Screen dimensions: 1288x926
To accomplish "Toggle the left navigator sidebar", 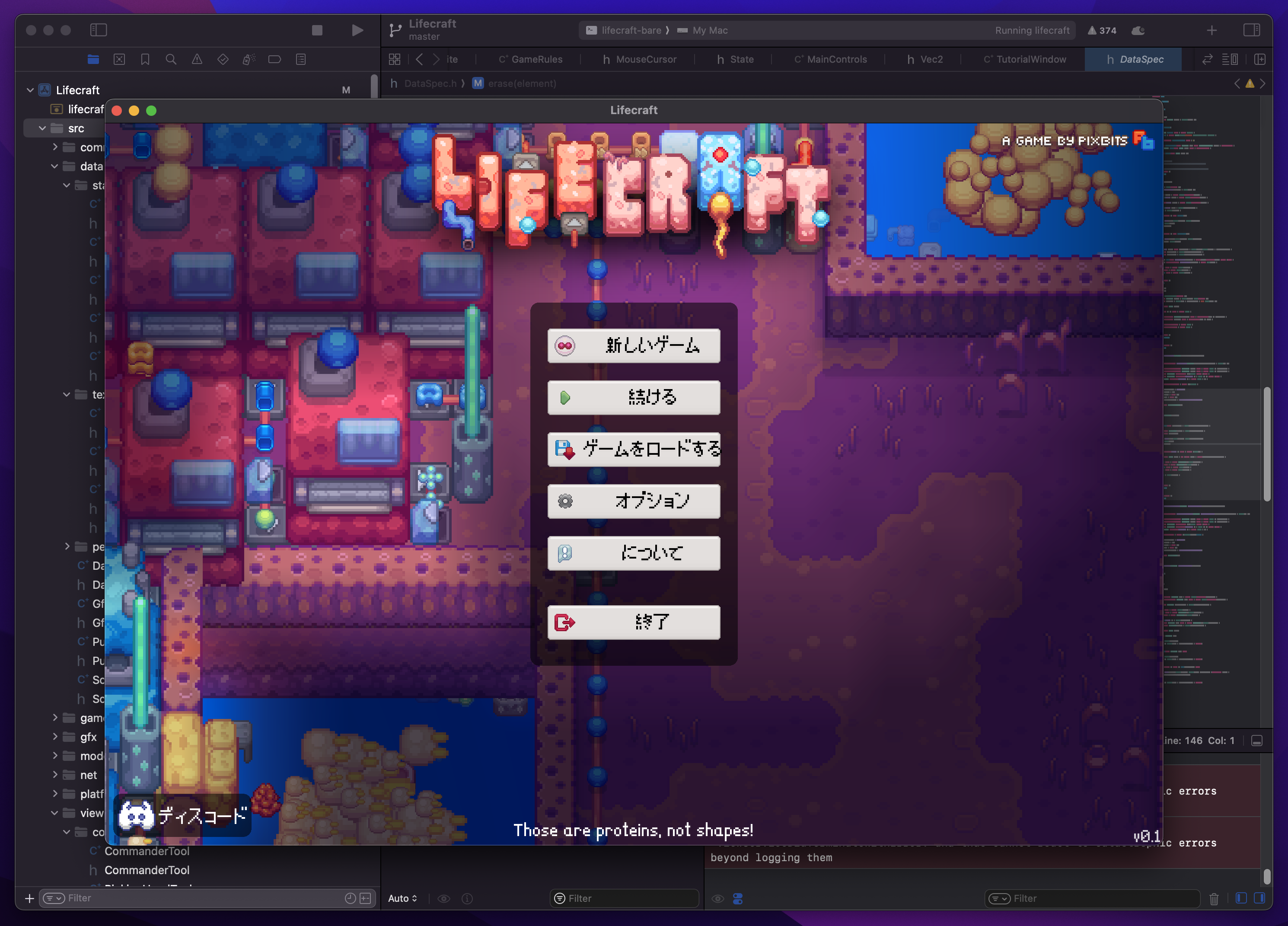I will tap(99, 30).
